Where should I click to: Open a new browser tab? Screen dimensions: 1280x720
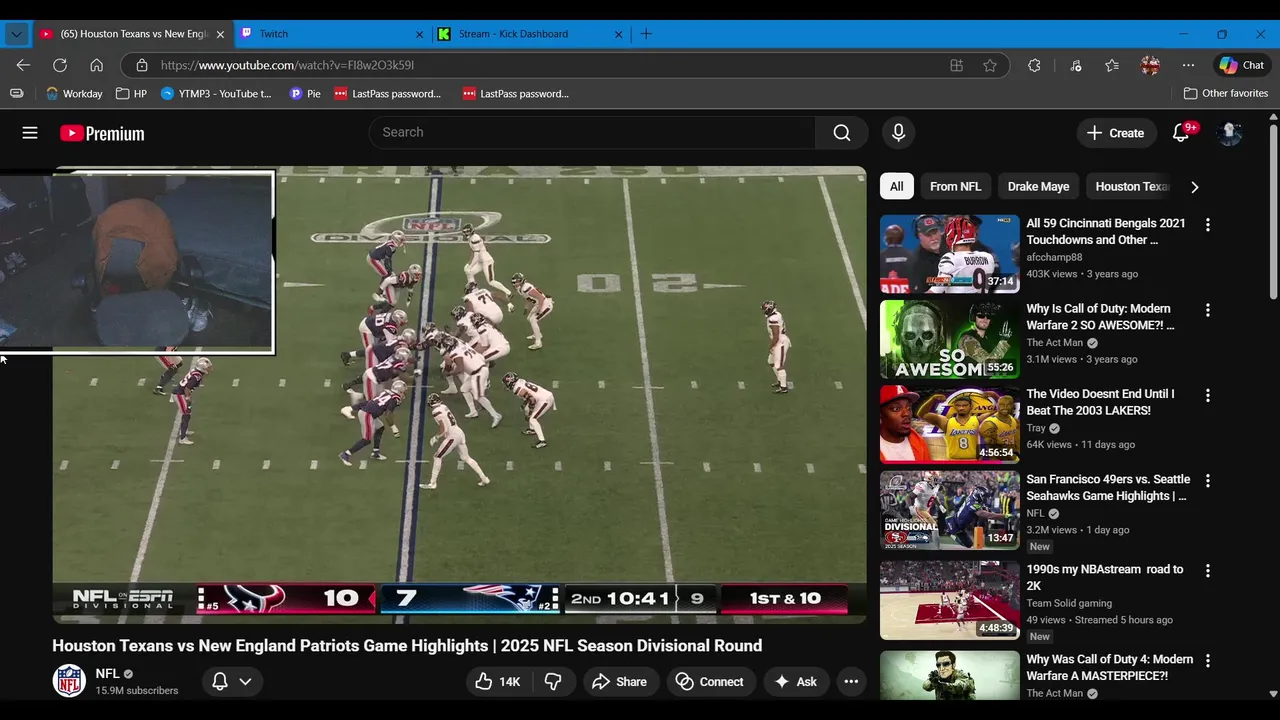coord(646,34)
